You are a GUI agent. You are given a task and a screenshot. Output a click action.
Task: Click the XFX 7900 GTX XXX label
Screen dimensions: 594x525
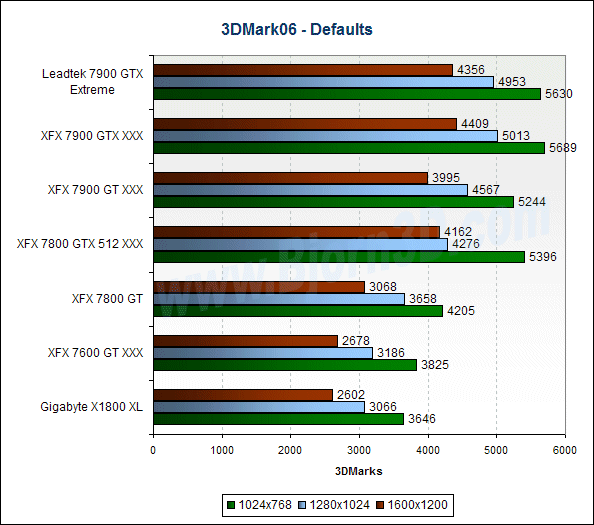pyautogui.click(x=92, y=136)
